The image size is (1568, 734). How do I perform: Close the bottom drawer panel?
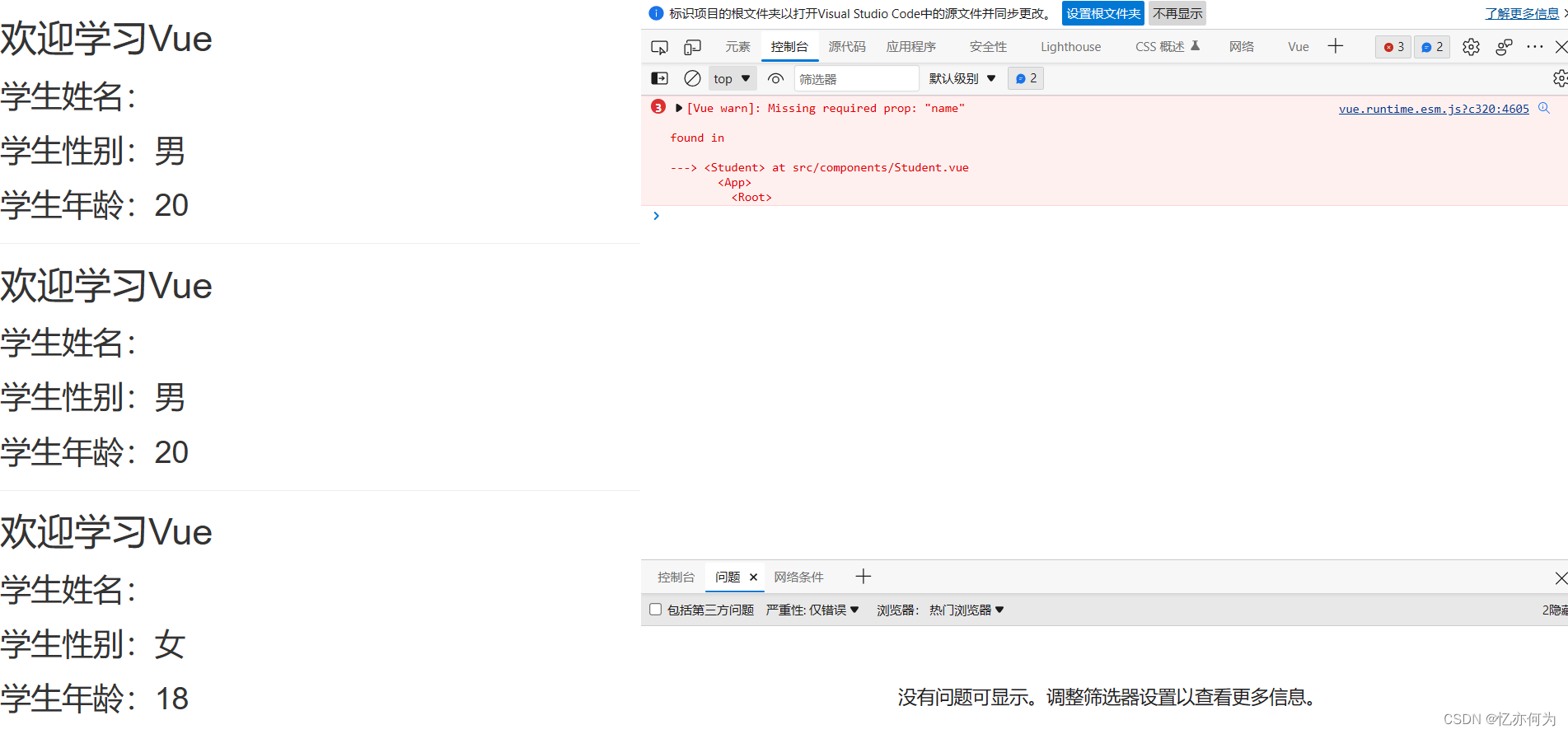point(1560,577)
